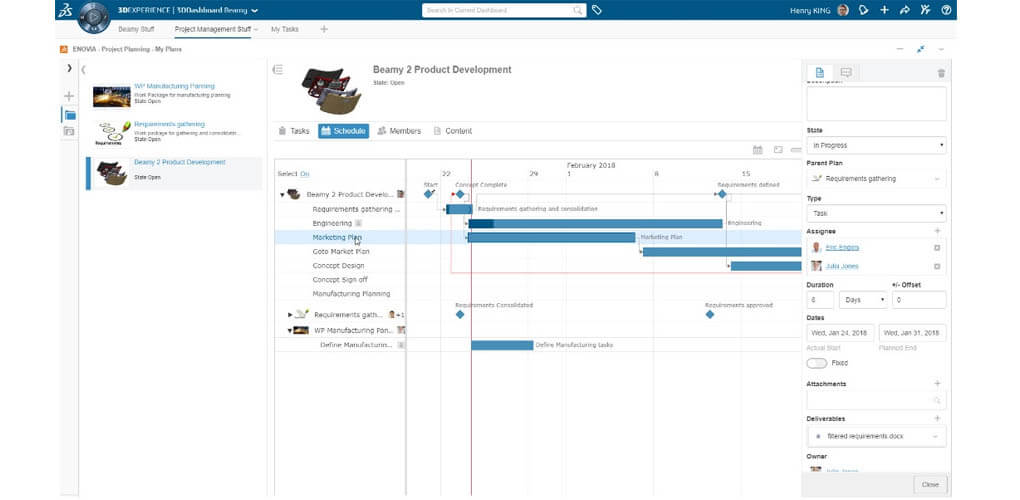The image size is (1020, 500).
Task: Switch to the Members tab
Action: pos(399,131)
